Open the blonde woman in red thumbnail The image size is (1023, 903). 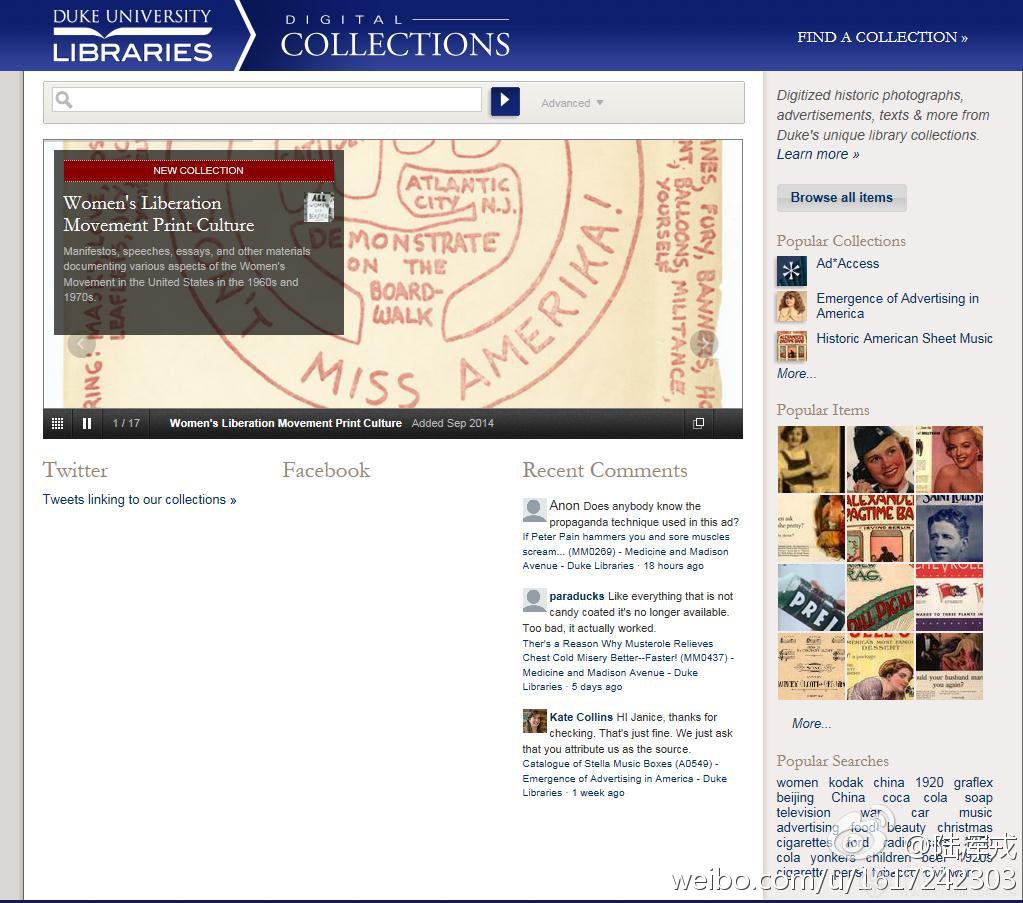[x=949, y=459]
